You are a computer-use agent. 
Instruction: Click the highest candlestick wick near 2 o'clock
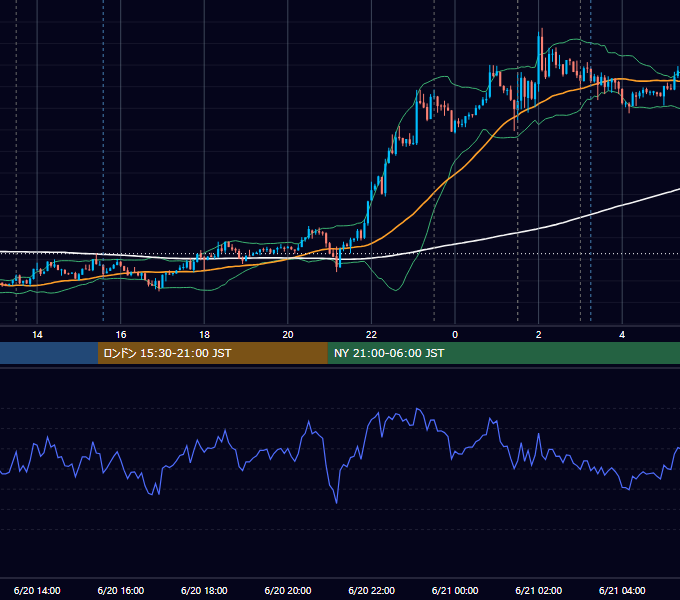pyautogui.click(x=542, y=31)
